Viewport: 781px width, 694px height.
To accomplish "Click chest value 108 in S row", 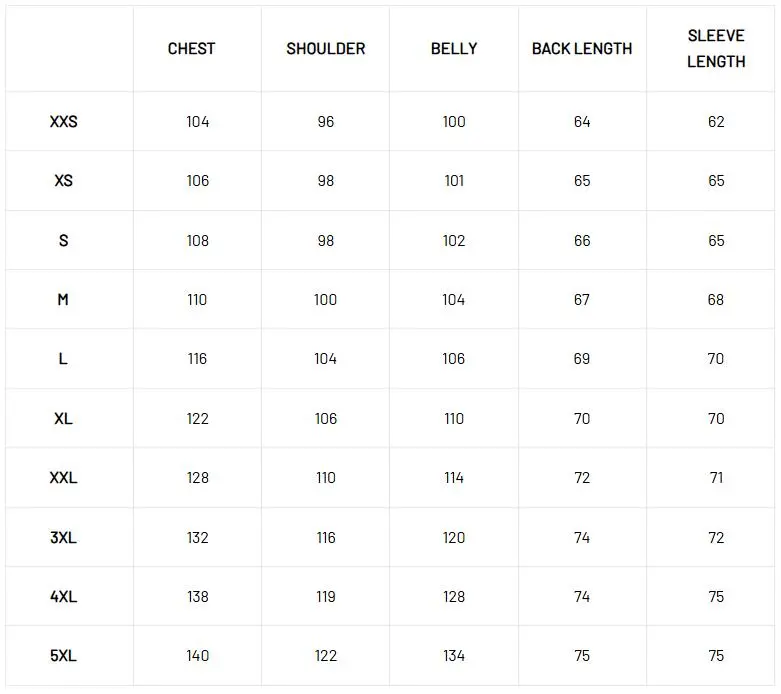I will (197, 241).
